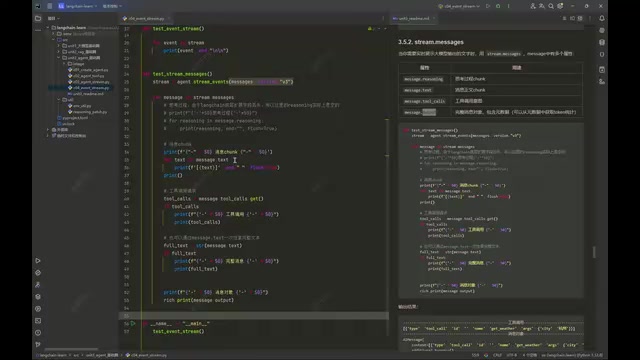Click the Debug bug icon in top toolbar
This screenshot has height=360, width=640.
pos(498,6)
